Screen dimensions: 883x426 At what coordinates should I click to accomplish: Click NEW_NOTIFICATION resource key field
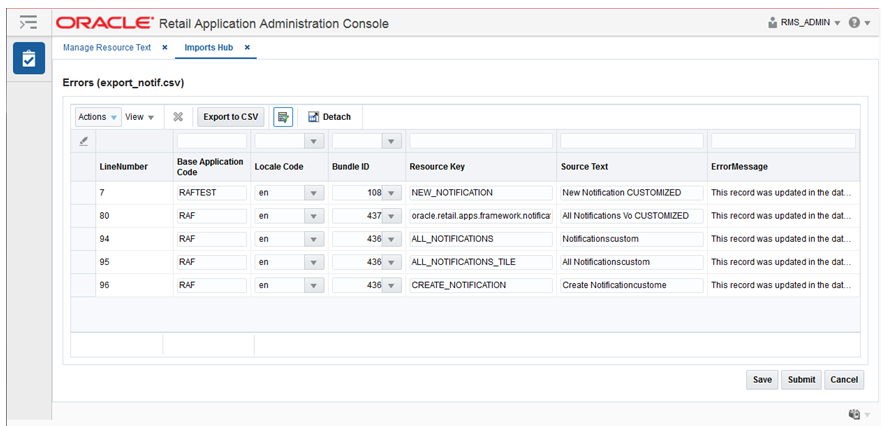click(x=481, y=193)
